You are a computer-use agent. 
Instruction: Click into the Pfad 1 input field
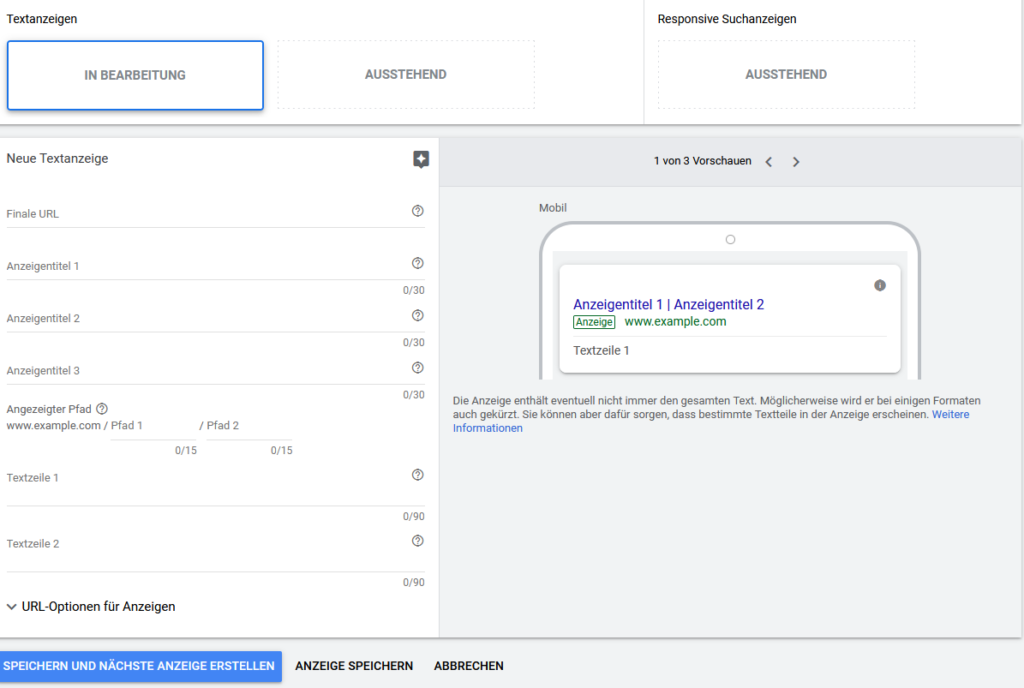153,428
